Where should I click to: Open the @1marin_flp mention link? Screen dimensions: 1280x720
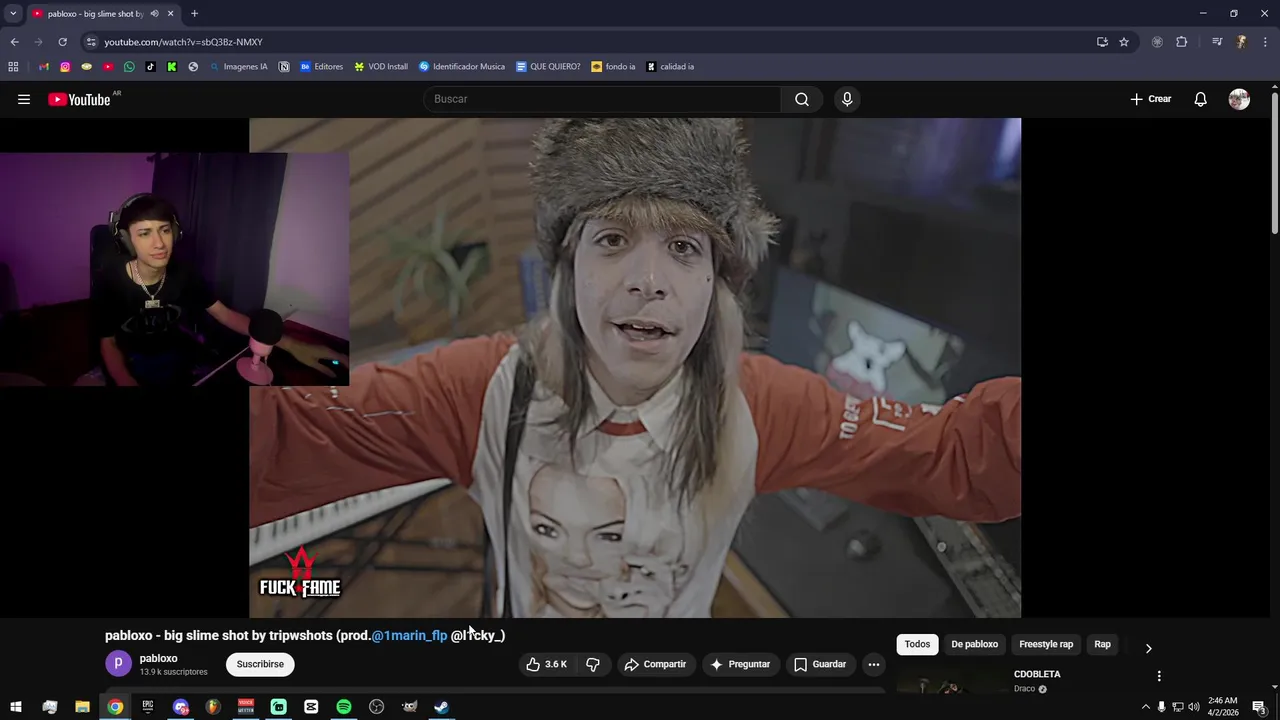(x=409, y=635)
